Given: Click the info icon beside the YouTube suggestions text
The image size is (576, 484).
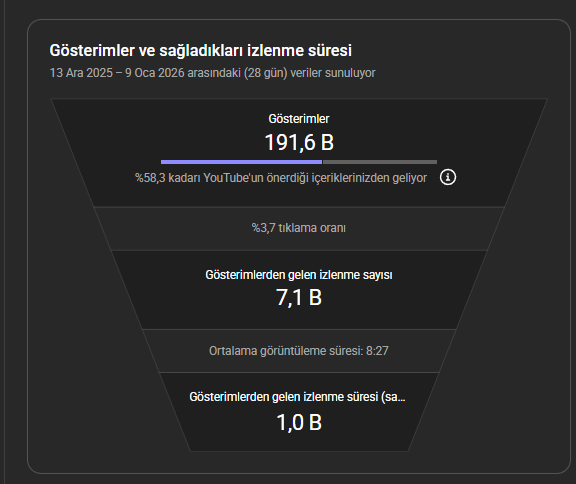Looking at the screenshot, I should (x=448, y=177).
